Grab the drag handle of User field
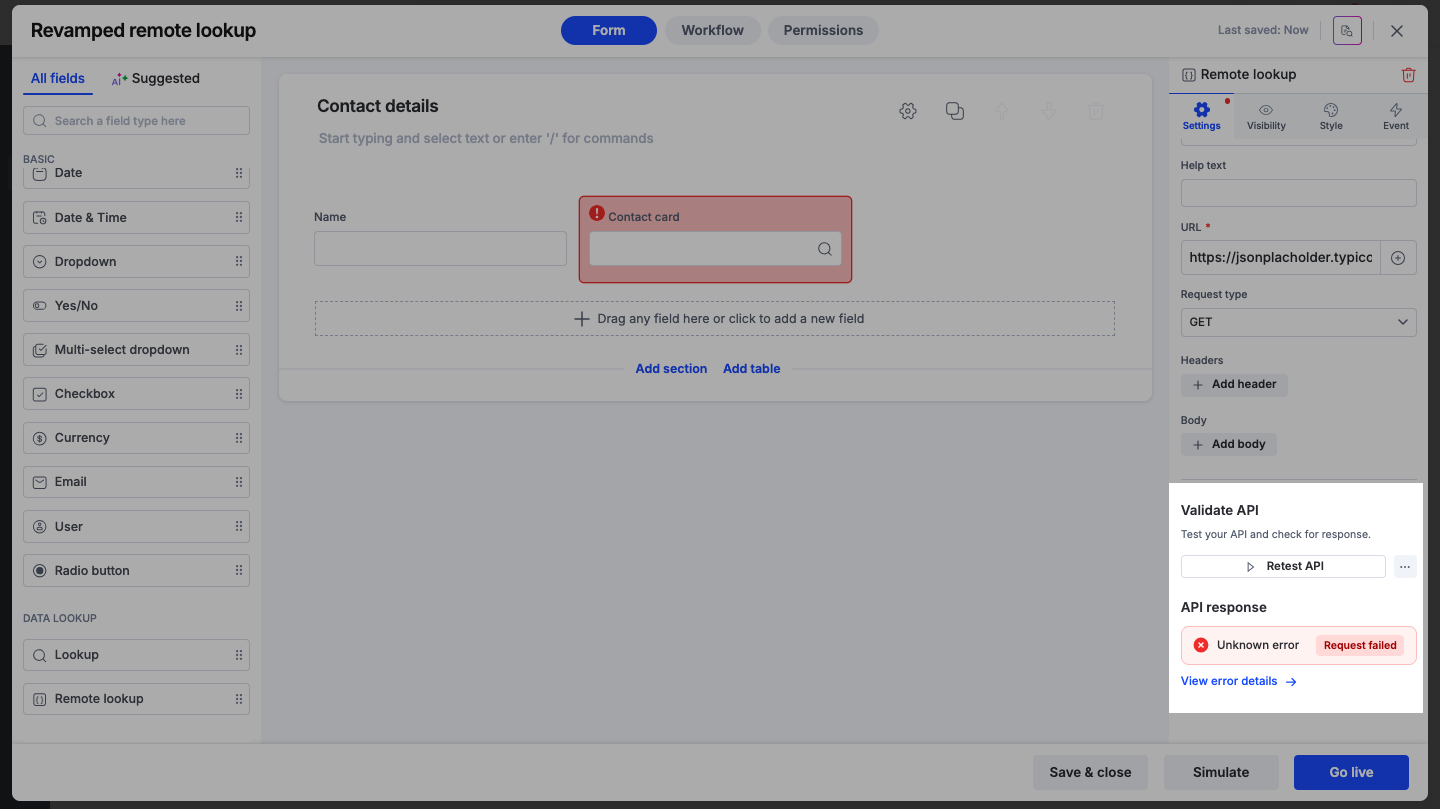 pyautogui.click(x=239, y=526)
